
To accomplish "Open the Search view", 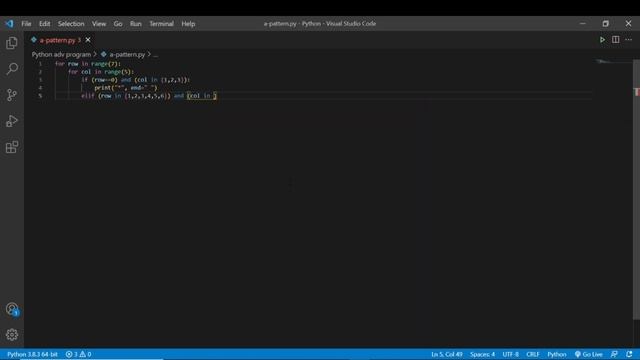I will 12,69.
